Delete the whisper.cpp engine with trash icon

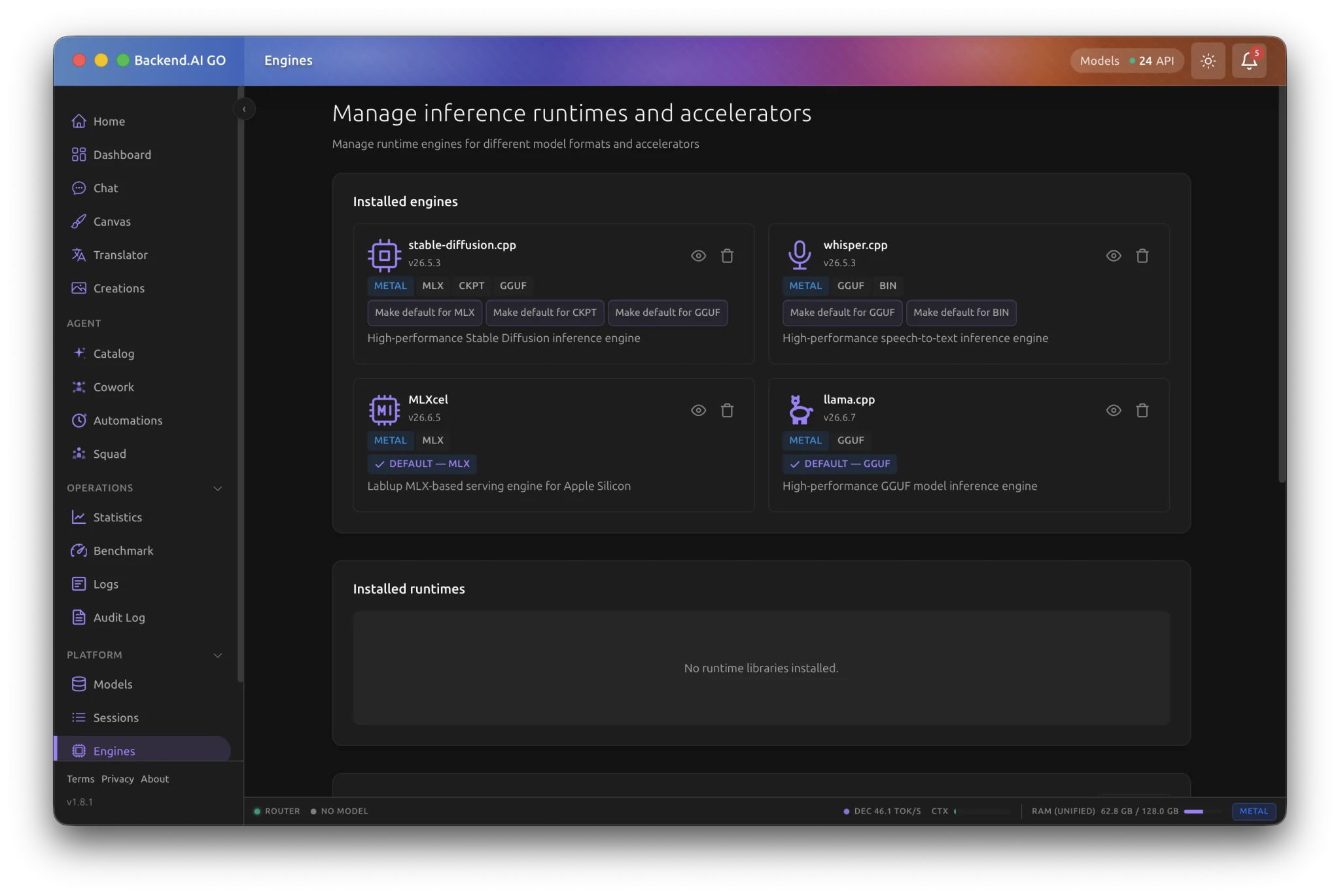[1142, 256]
